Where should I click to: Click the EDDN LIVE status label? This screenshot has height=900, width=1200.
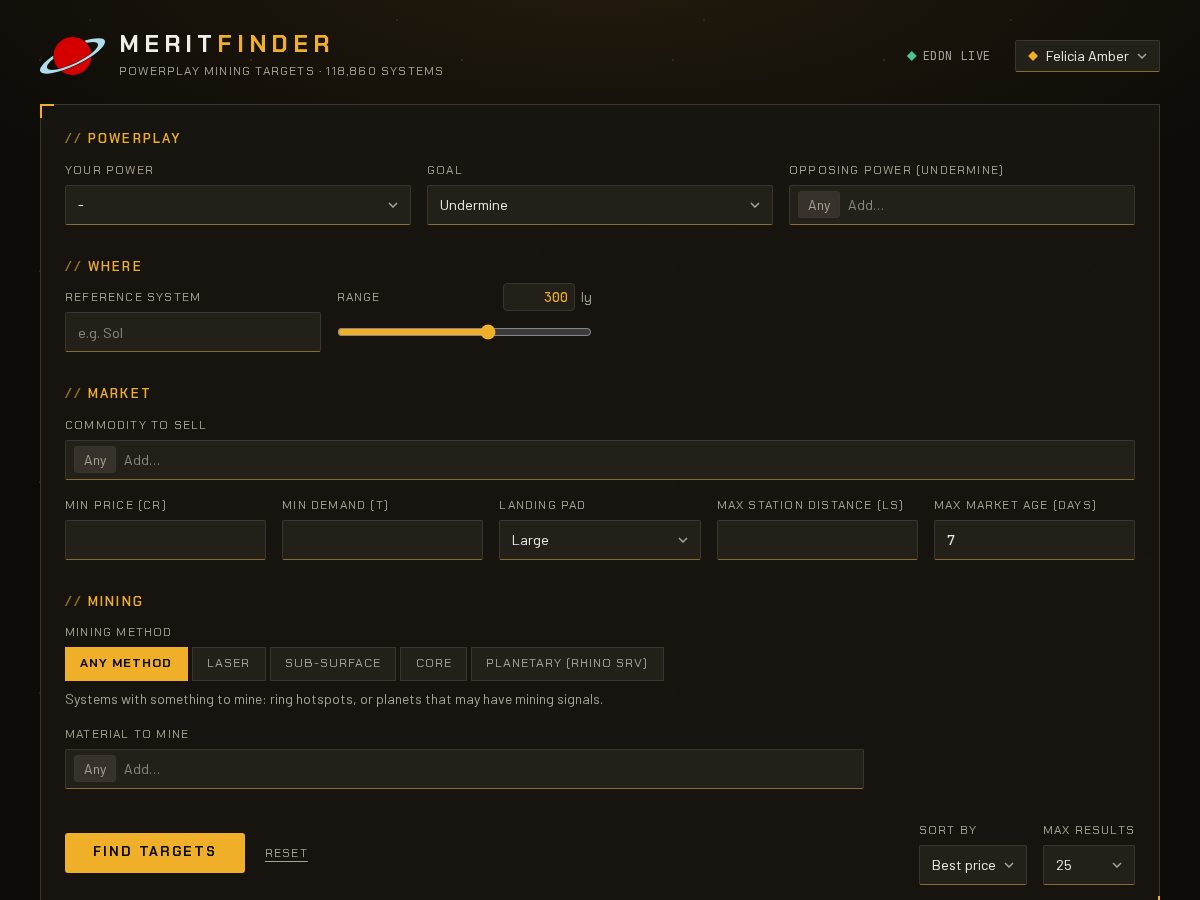pos(957,56)
